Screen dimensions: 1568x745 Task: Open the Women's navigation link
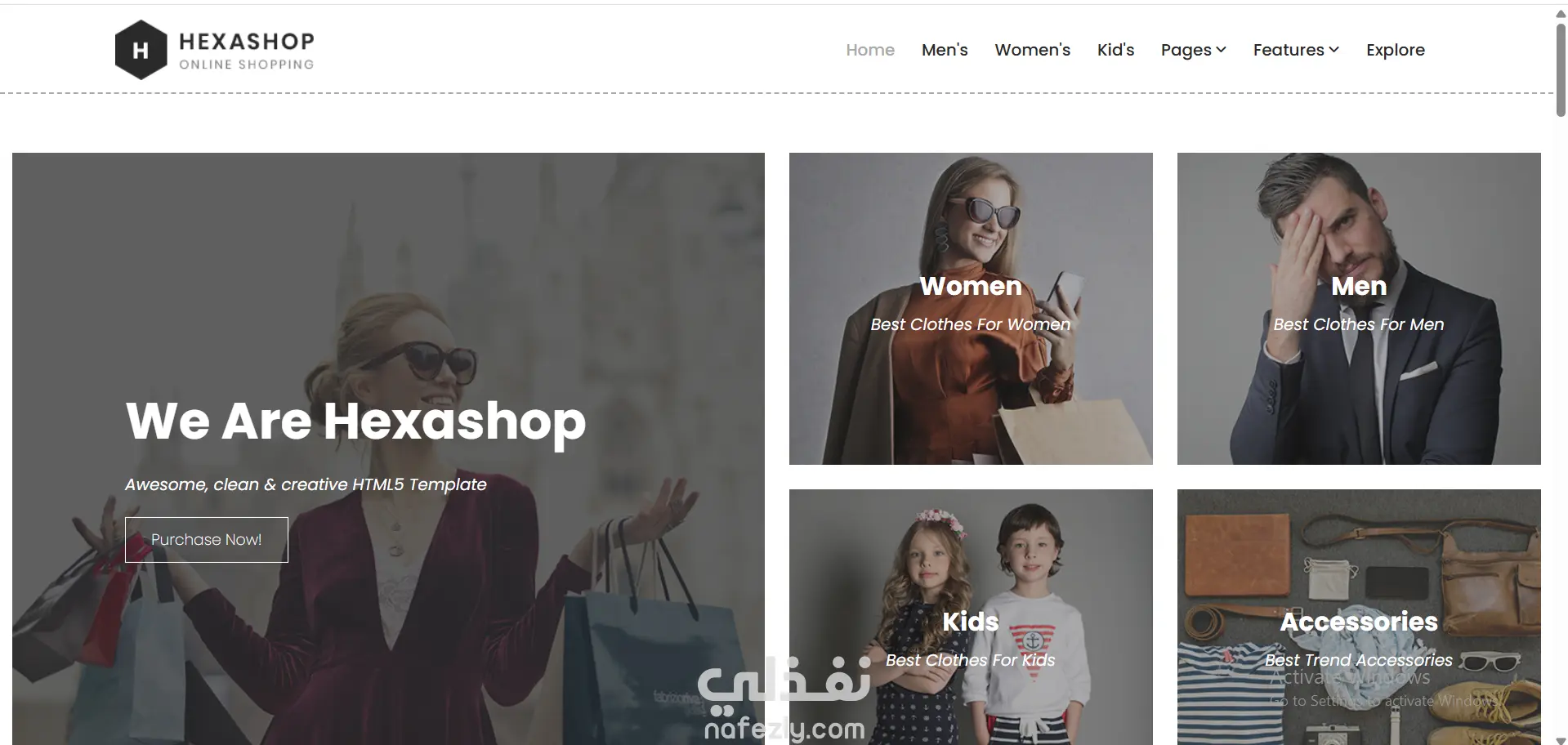1033,50
